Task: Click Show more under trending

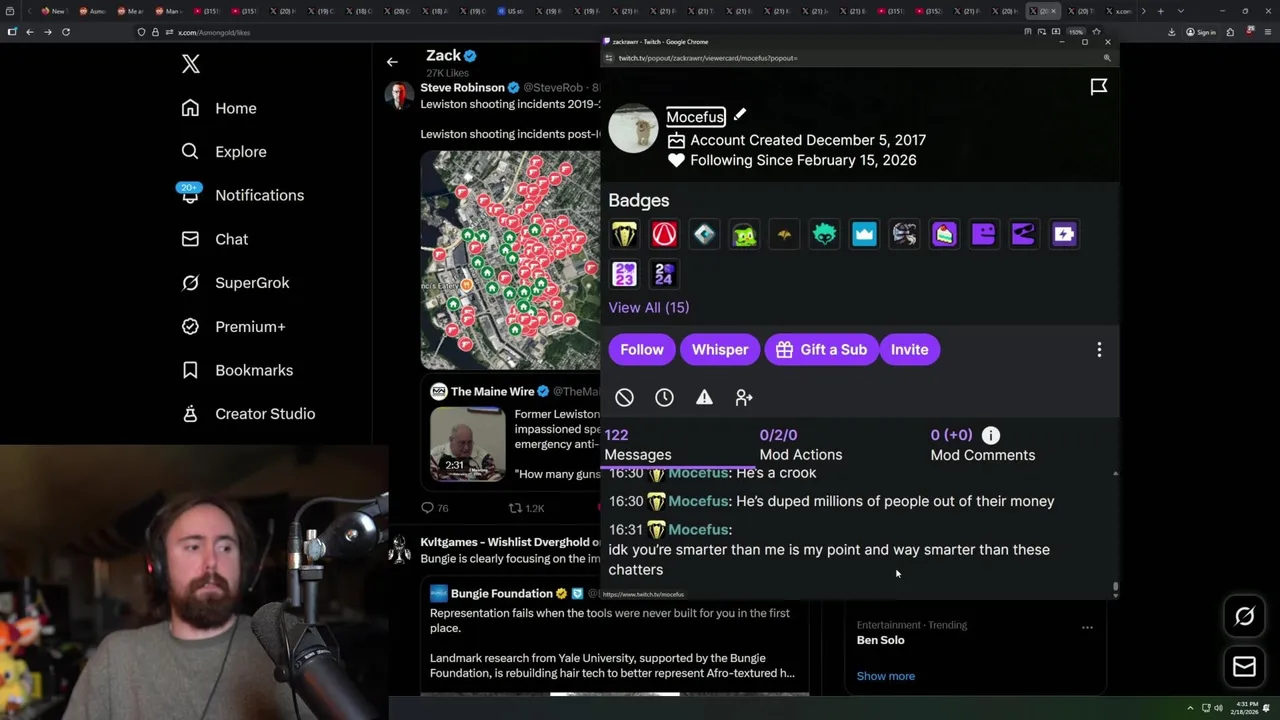Action: [885, 676]
